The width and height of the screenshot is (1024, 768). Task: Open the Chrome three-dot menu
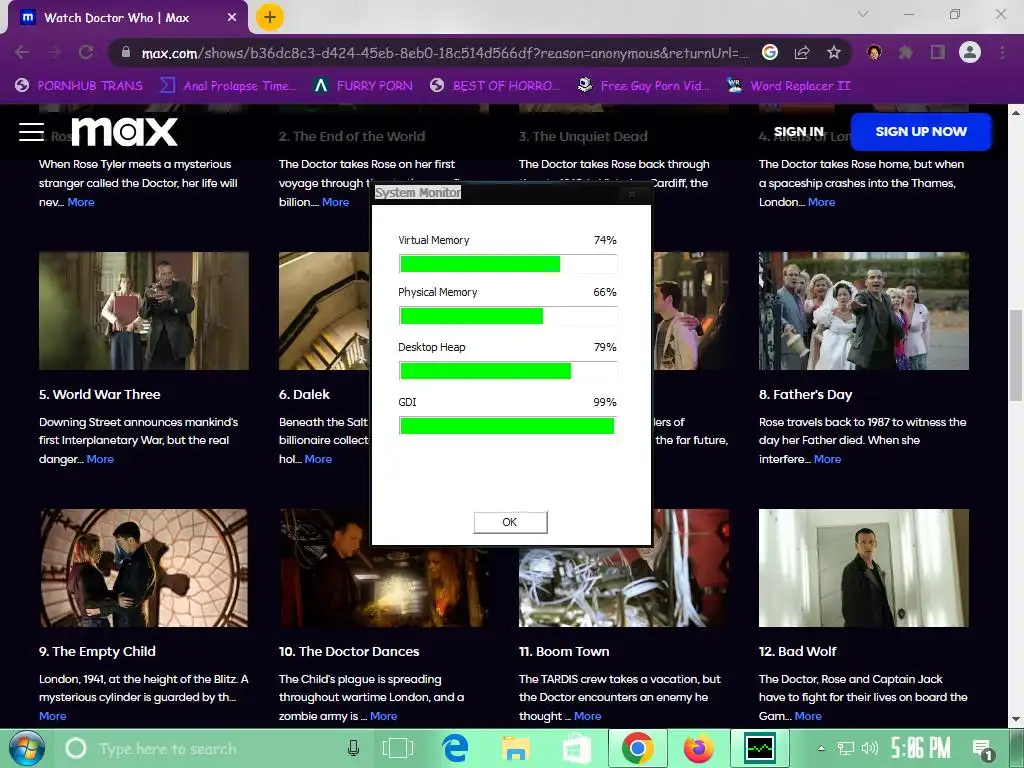pyautogui.click(x=1002, y=52)
